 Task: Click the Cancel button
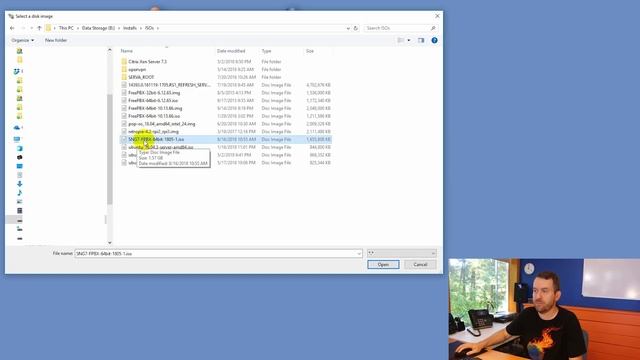coord(420,264)
